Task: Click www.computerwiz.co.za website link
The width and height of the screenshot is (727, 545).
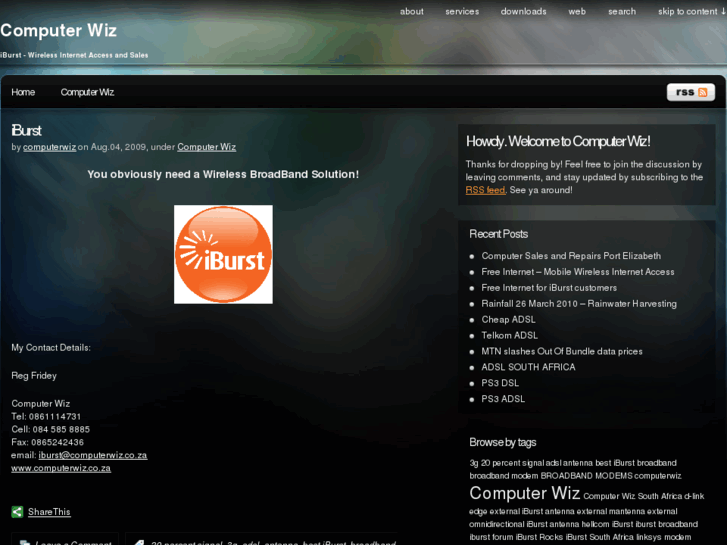Action: pyautogui.click(x=61, y=468)
